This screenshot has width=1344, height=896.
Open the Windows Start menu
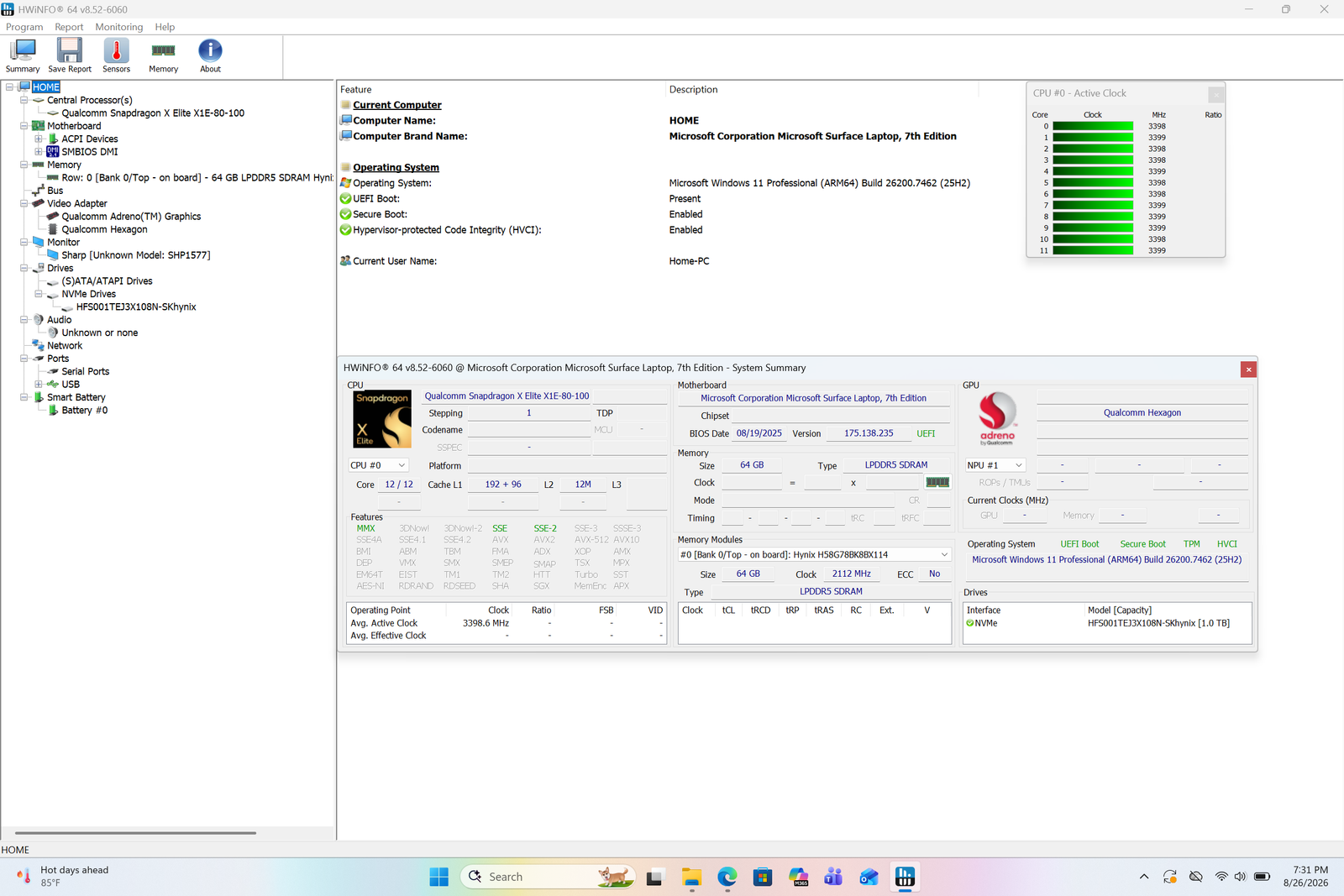[438, 877]
